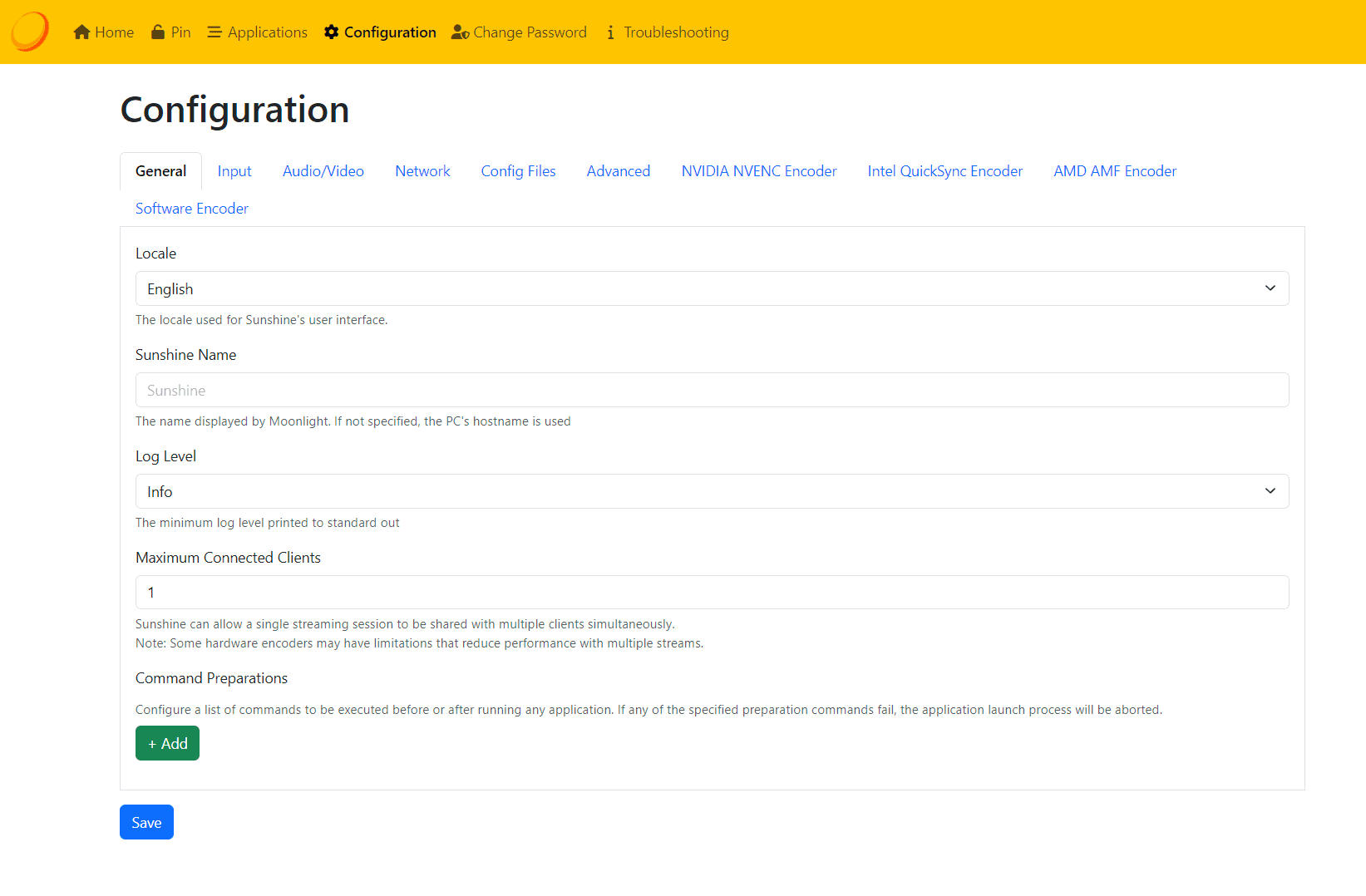Click the Sunshine Name label
The width and height of the screenshot is (1366, 896).
pos(185,355)
